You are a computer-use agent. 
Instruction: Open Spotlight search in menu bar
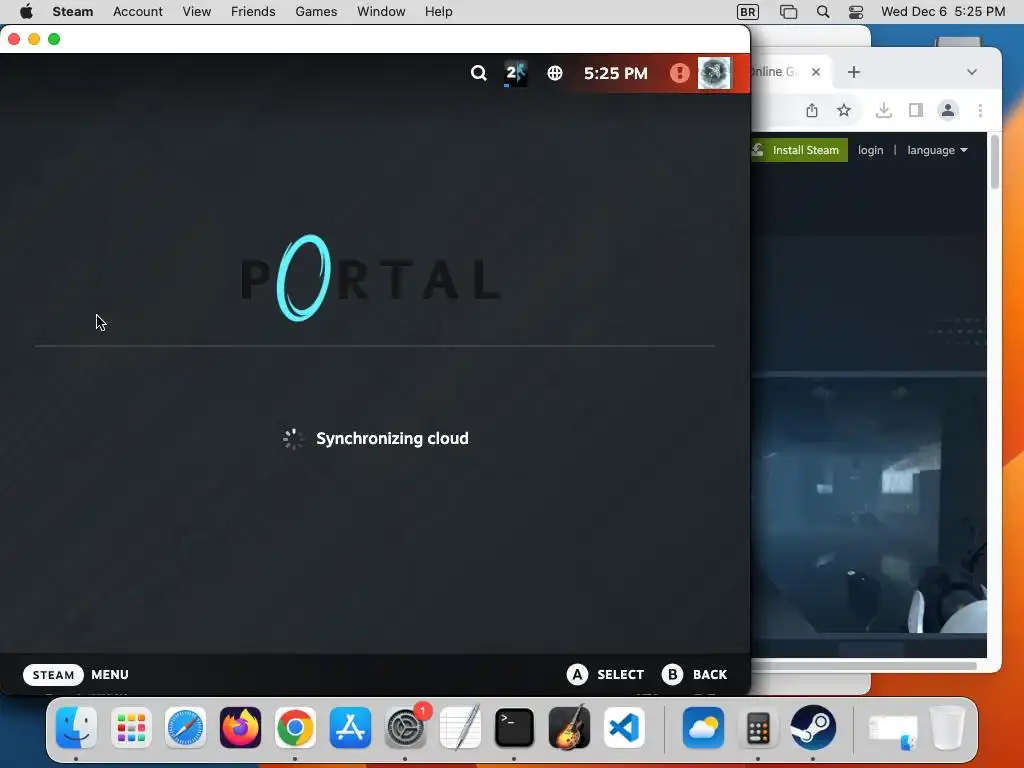point(823,12)
